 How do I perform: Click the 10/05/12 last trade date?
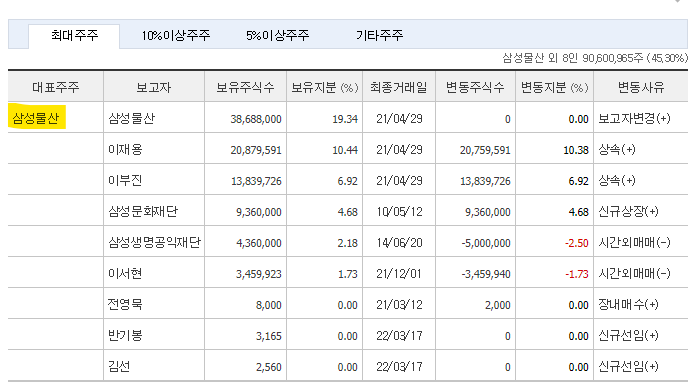(x=399, y=212)
